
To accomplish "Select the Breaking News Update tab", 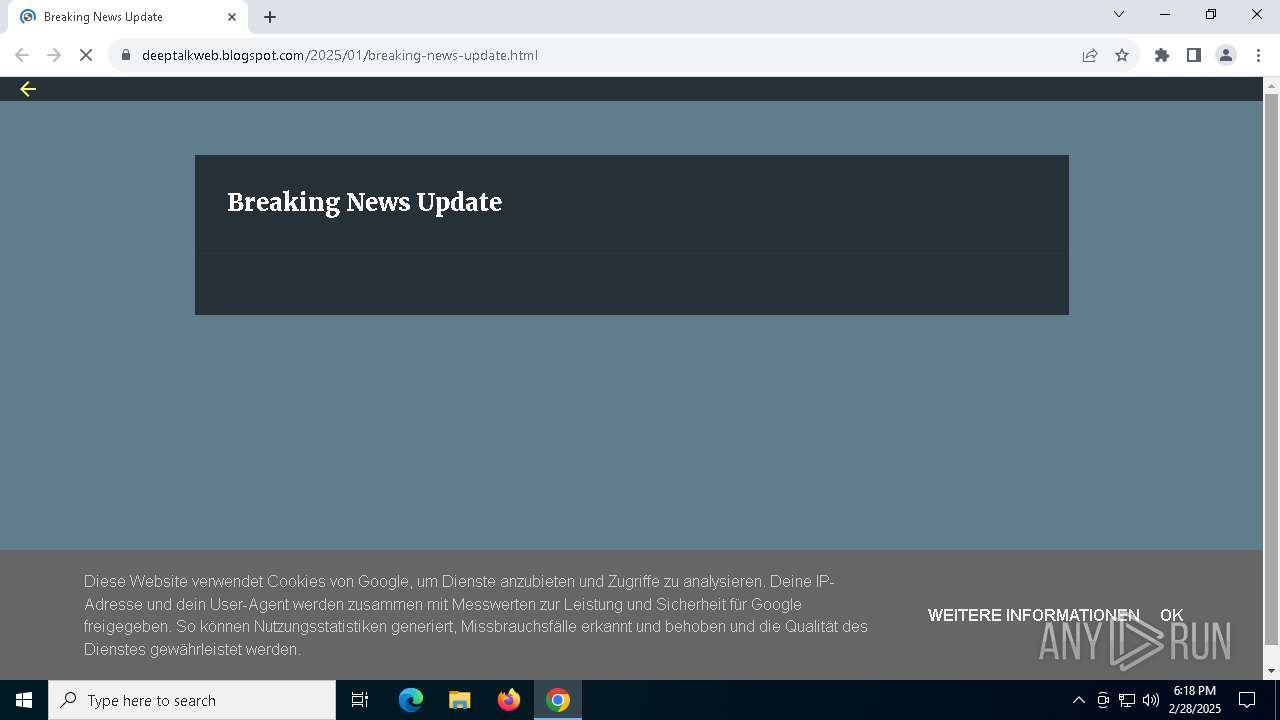I will [x=128, y=17].
